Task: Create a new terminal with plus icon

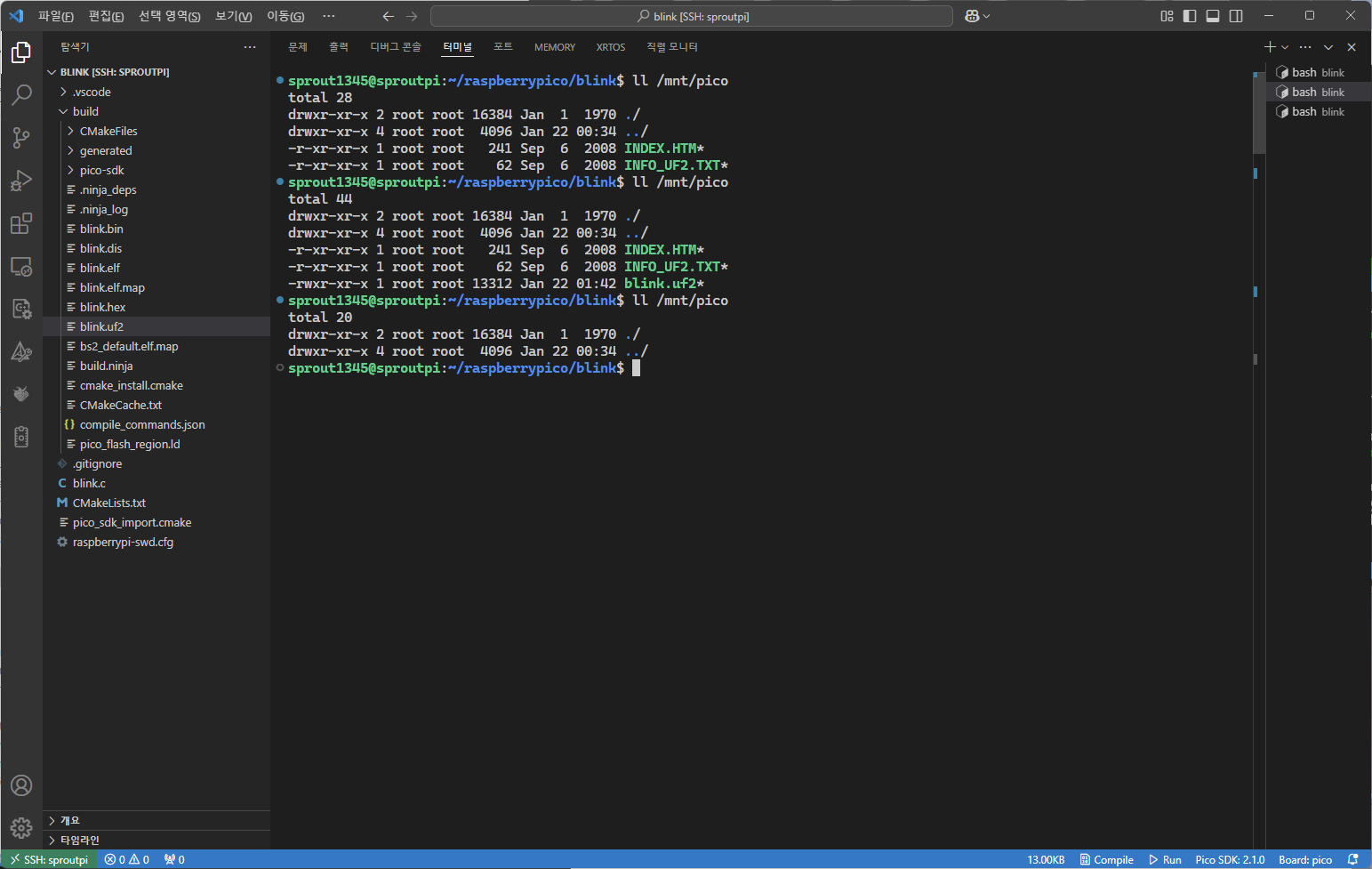Action: pos(1270,47)
